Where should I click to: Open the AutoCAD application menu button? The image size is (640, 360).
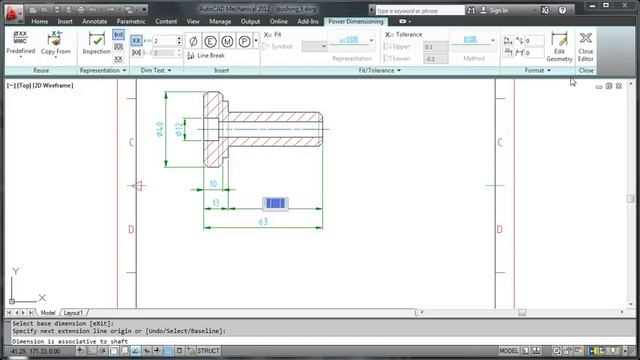14,13
